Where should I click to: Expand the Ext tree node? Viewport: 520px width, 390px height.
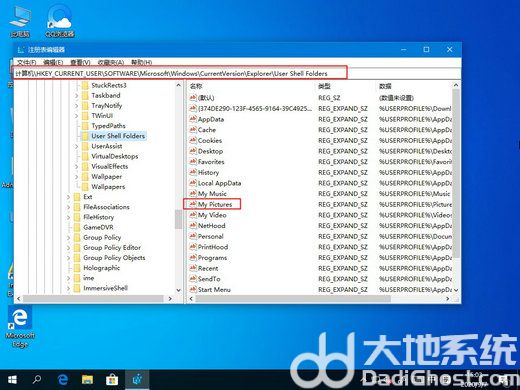68,197
